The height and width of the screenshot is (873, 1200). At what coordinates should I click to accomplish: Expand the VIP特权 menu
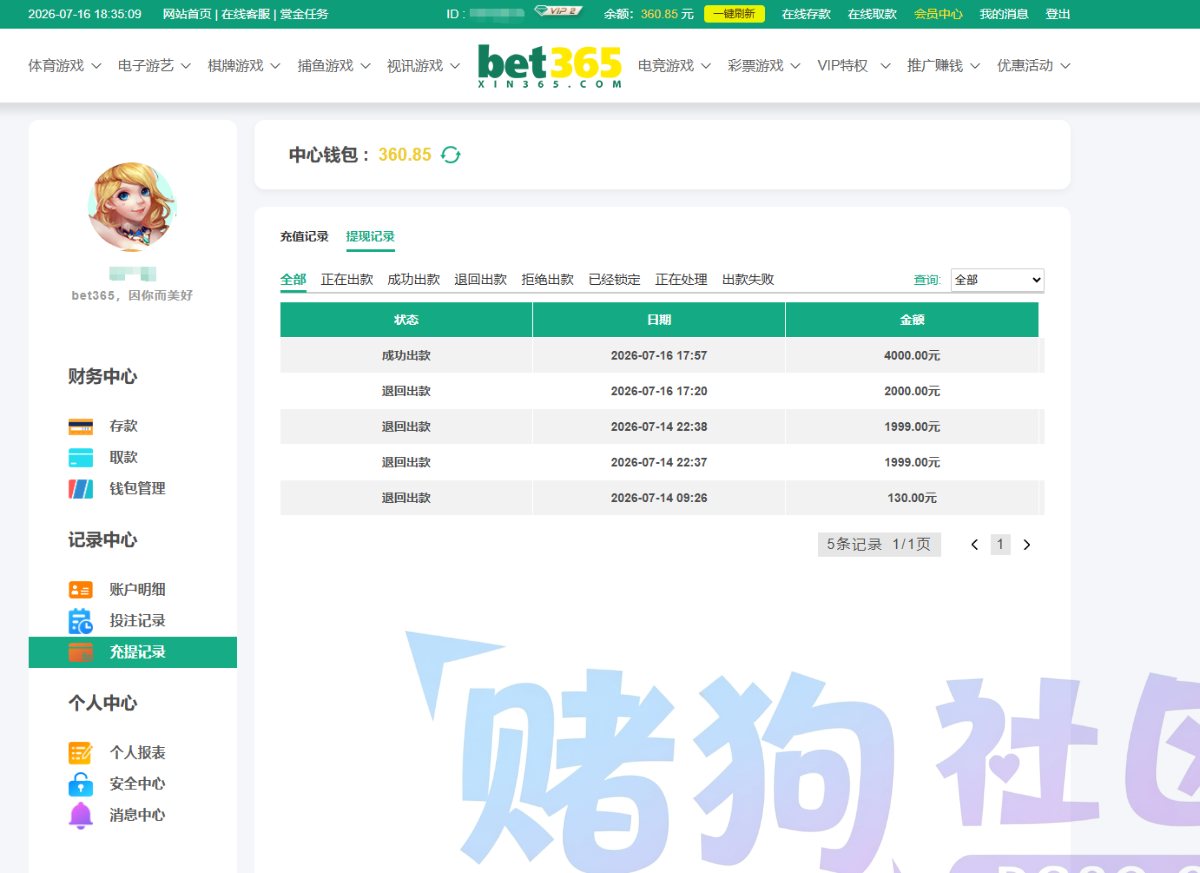[854, 66]
